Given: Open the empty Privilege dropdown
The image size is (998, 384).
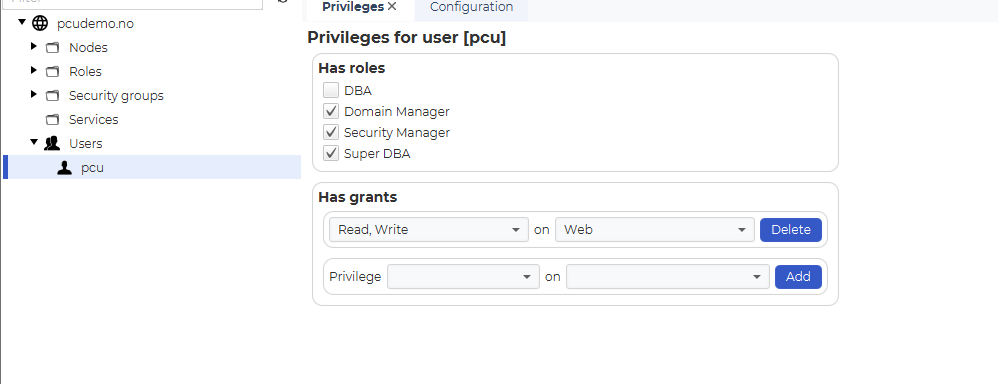Looking at the screenshot, I should [x=463, y=276].
